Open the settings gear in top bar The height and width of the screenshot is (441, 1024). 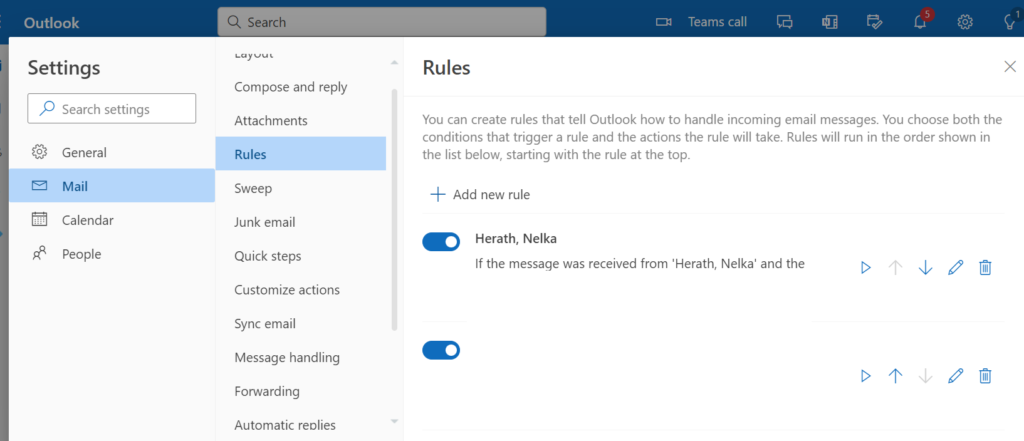(965, 22)
